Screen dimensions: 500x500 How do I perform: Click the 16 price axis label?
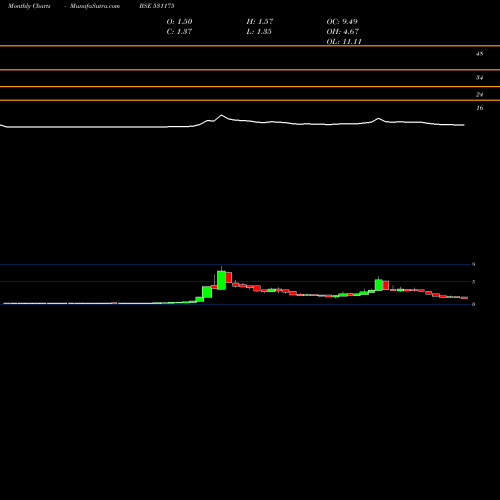click(479, 108)
